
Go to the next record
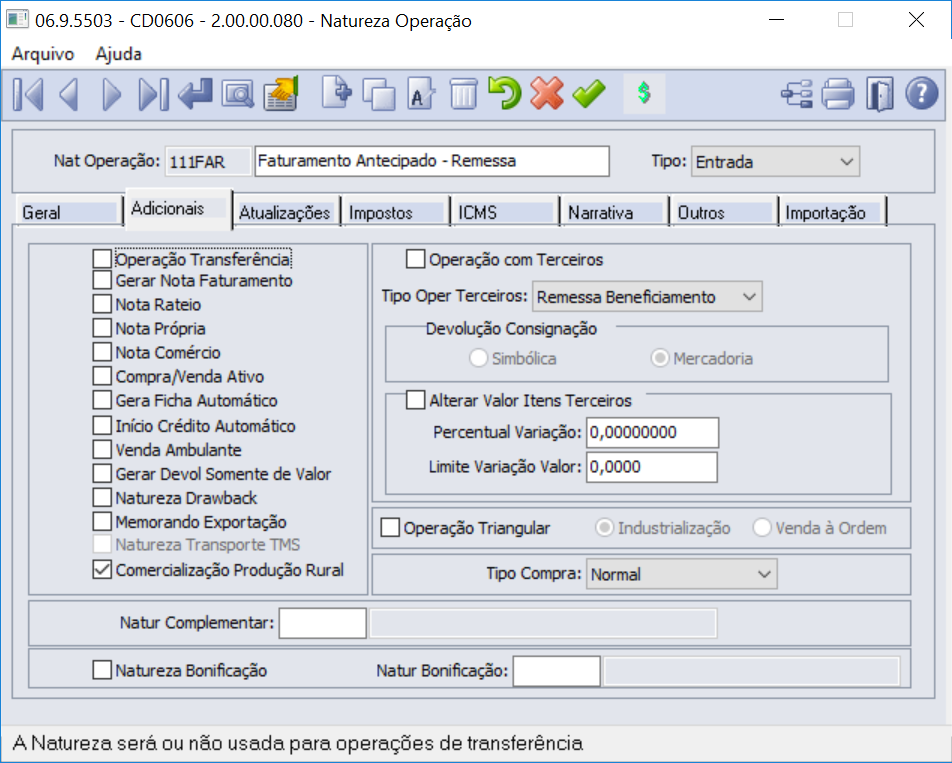coord(112,94)
